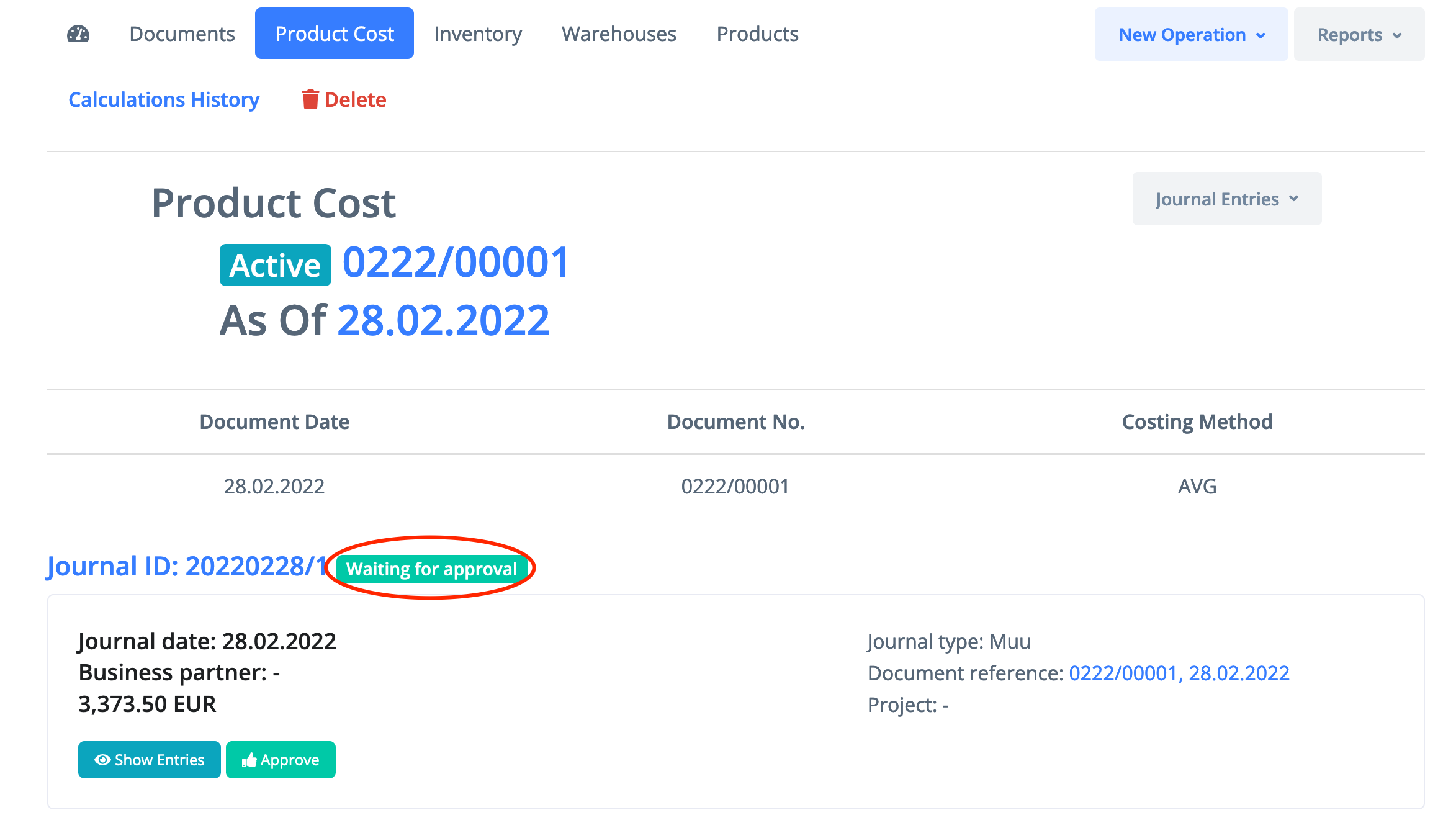1456x833 pixels.
Task: Select the active Product Cost tab
Action: tap(334, 34)
